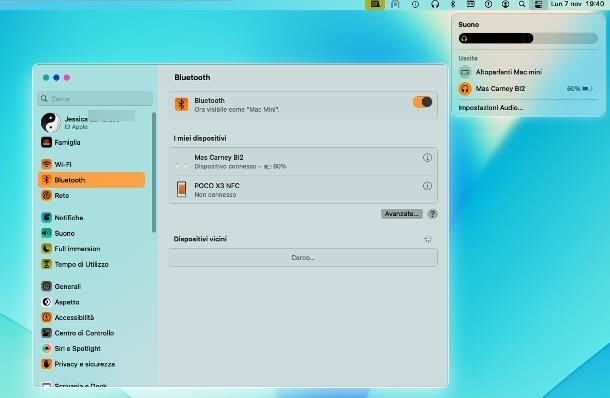Adjust the Suono volume slider
This screenshot has height=398, width=610.
[528, 38]
